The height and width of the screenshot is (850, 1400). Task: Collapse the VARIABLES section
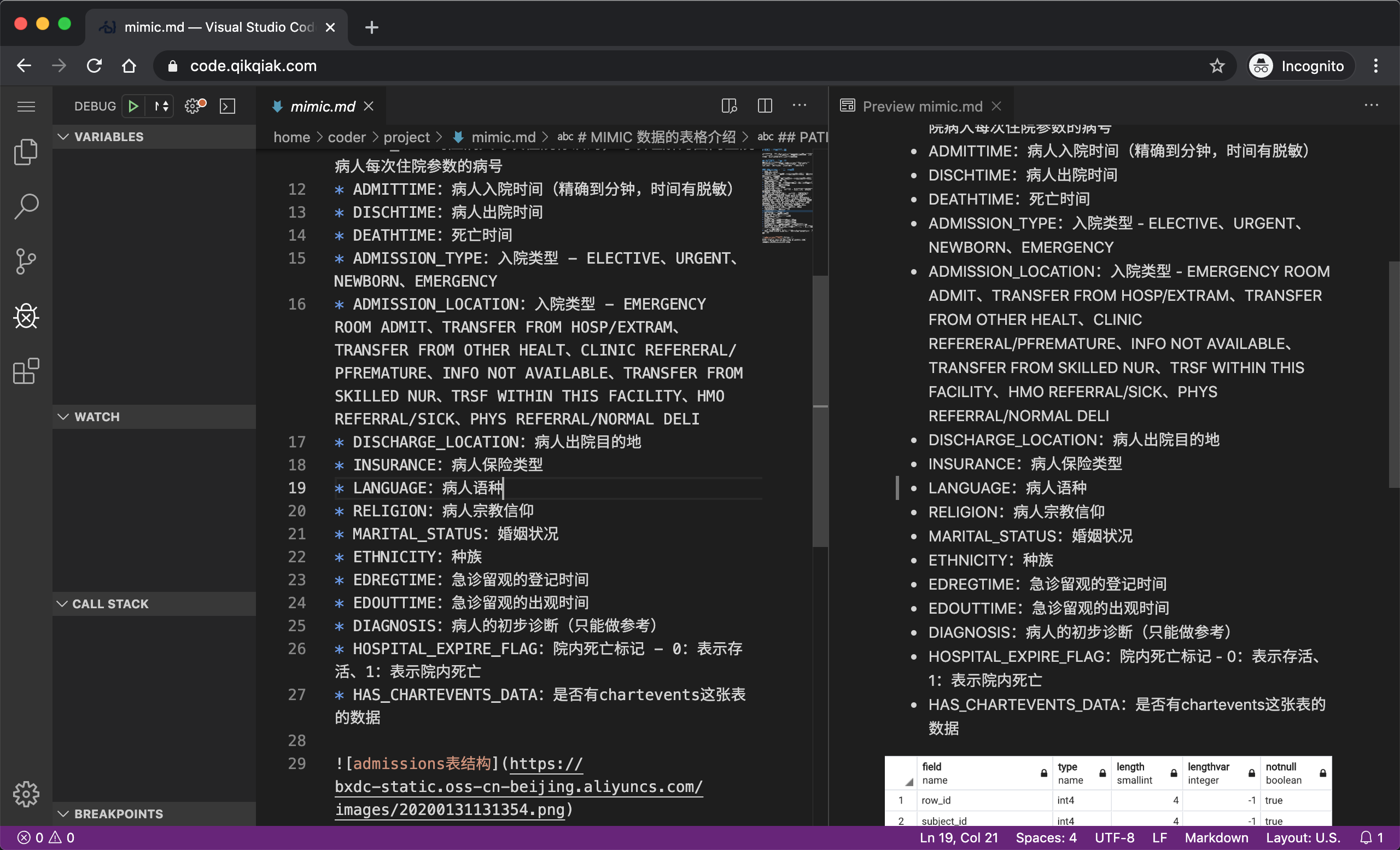coord(154,137)
